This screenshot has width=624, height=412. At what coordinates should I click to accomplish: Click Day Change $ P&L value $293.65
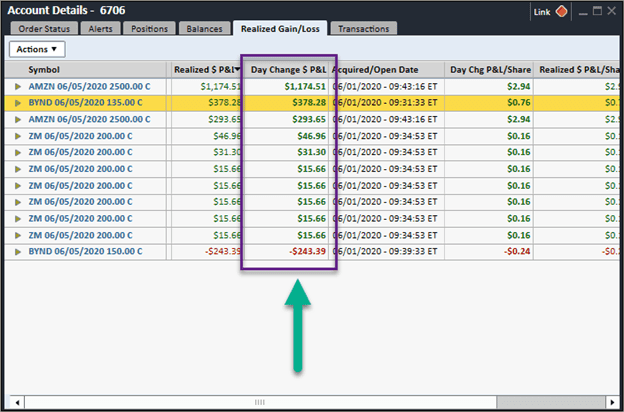pyautogui.click(x=309, y=119)
